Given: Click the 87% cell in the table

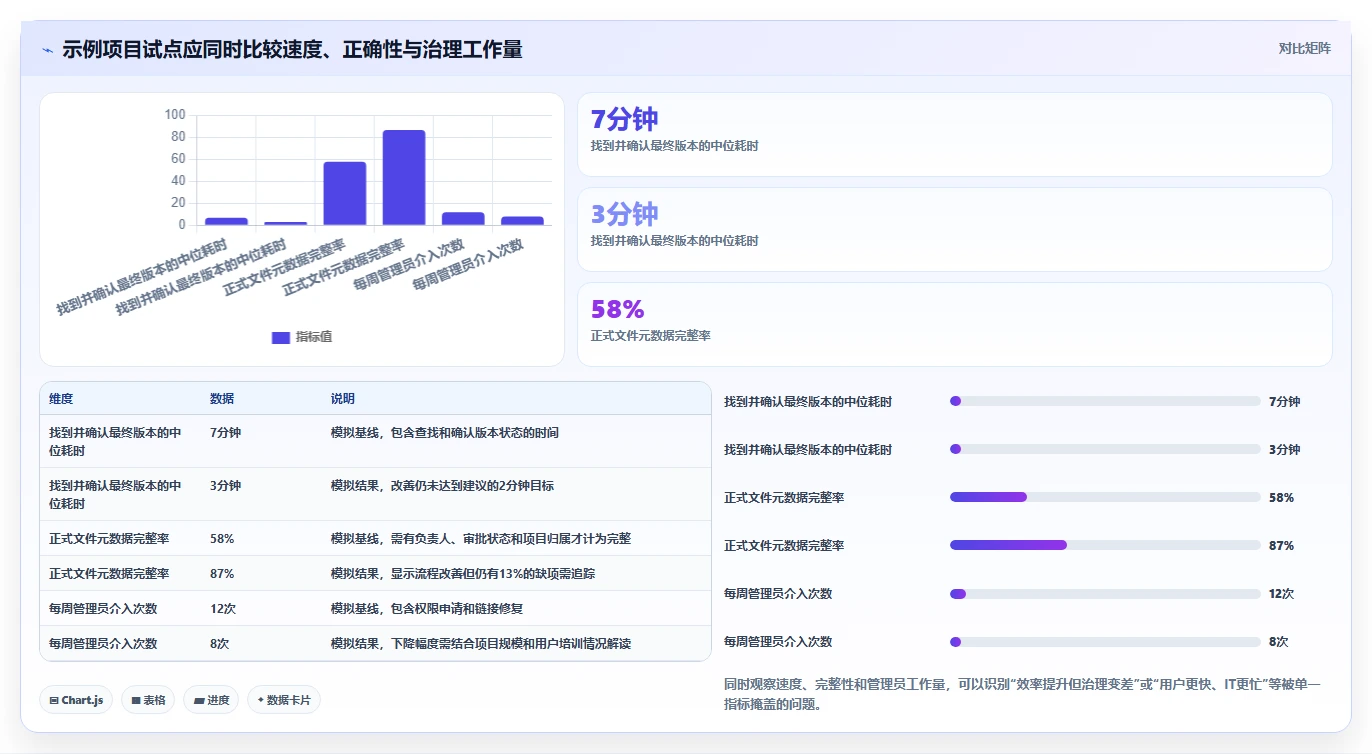Looking at the screenshot, I should point(222,573).
